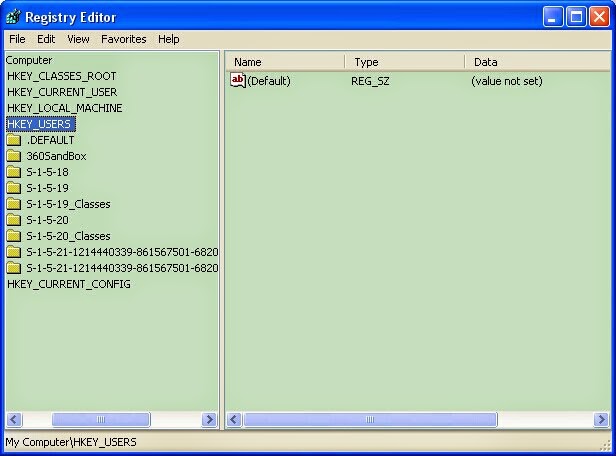616x456 pixels.
Task: Click the values pane horizontal scrollbar thumb
Action: point(370,419)
